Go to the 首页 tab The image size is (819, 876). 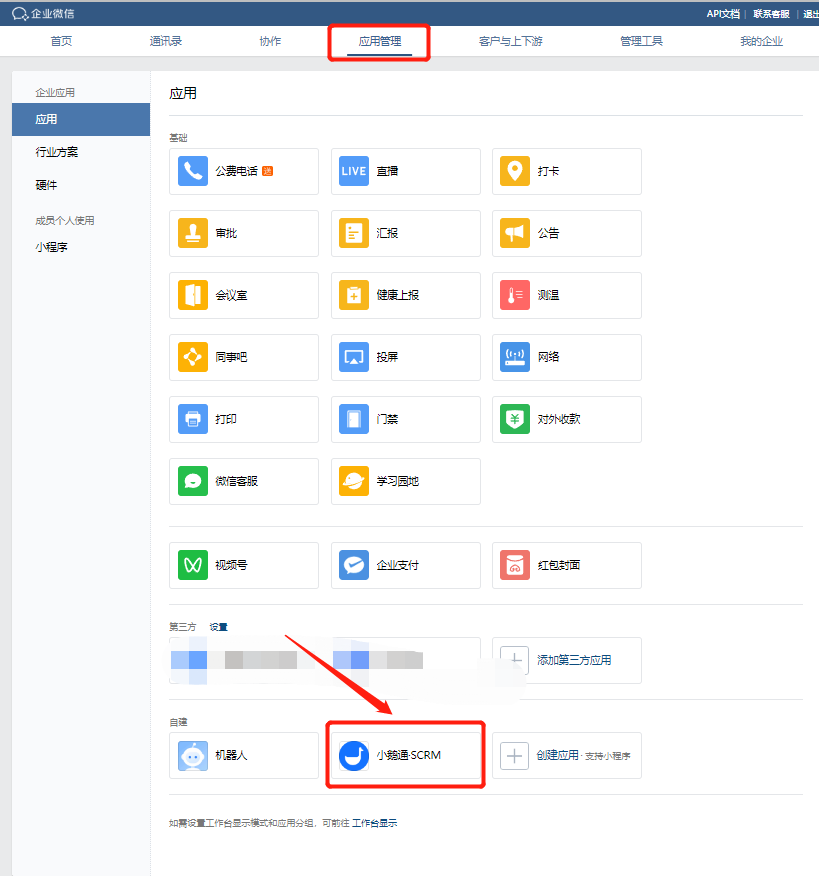coord(61,41)
